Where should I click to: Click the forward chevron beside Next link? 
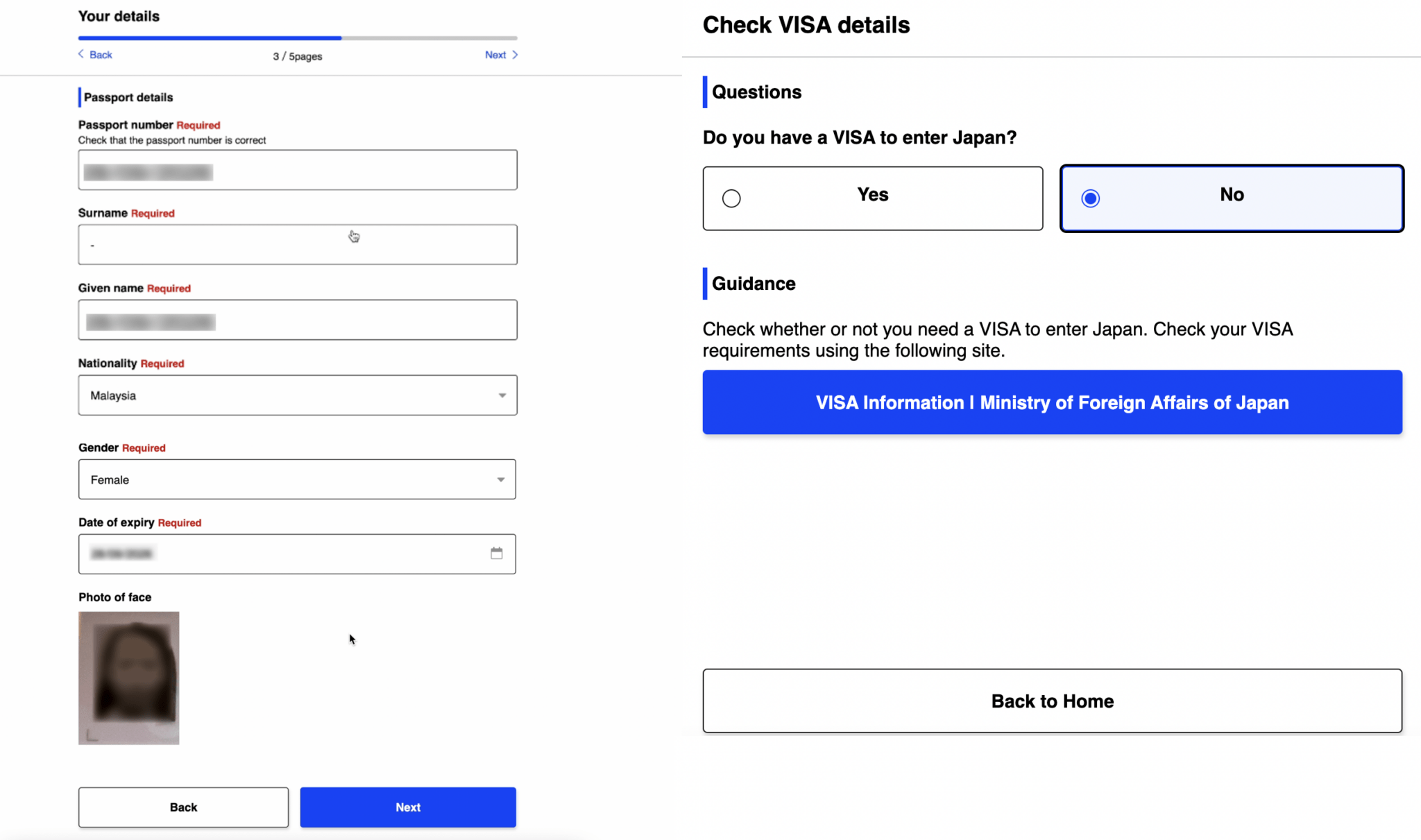(x=514, y=54)
